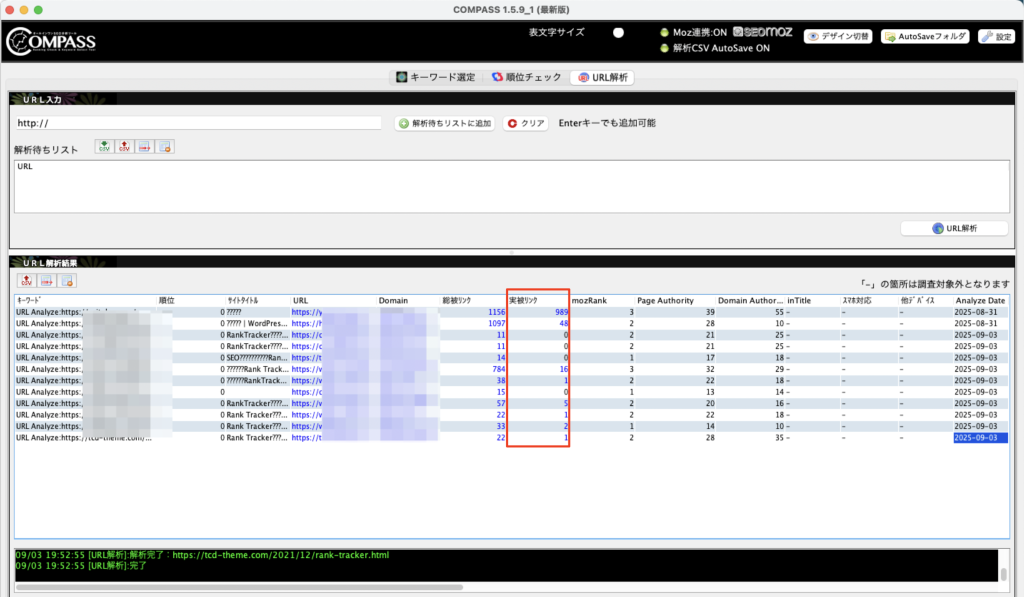Click the CSV import icon above waiting list
This screenshot has width=1024, height=597.
(x=104, y=147)
